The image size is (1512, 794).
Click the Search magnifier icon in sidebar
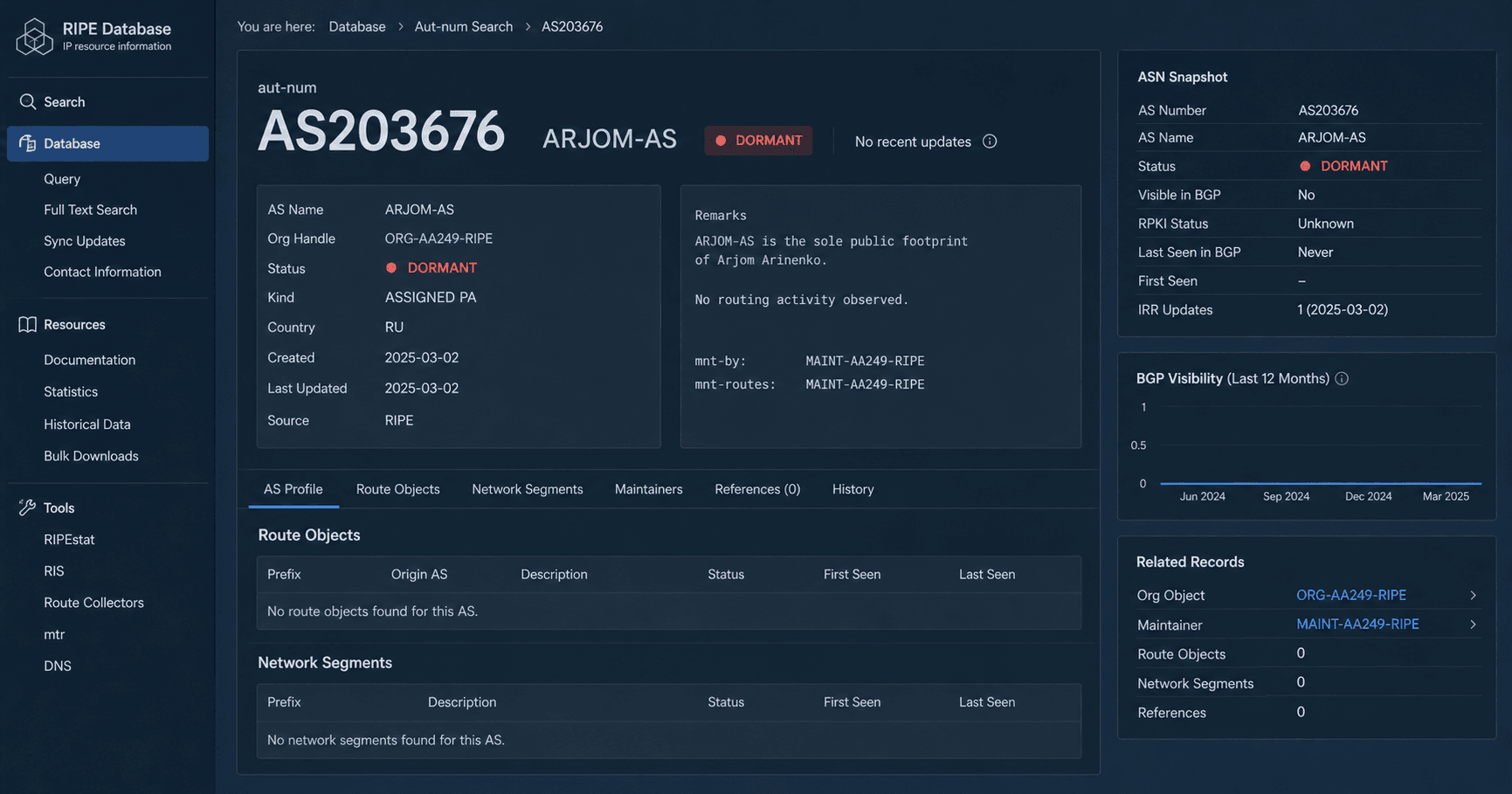pyautogui.click(x=28, y=102)
